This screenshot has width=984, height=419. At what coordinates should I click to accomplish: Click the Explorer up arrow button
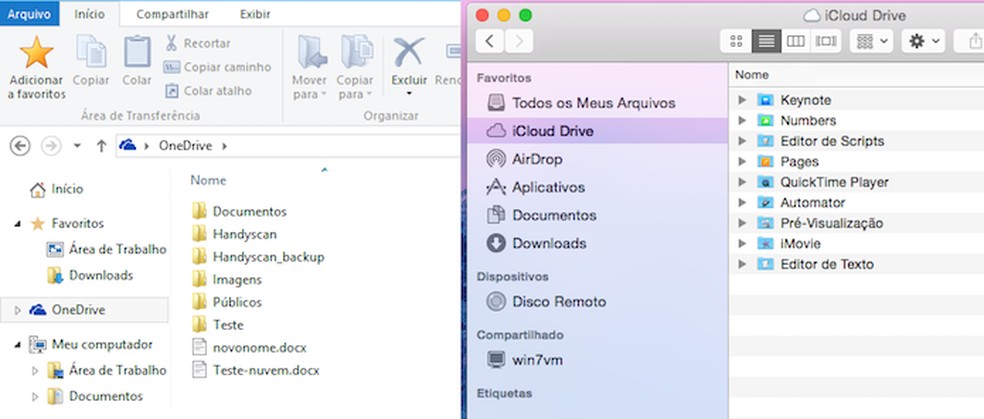pos(101,146)
